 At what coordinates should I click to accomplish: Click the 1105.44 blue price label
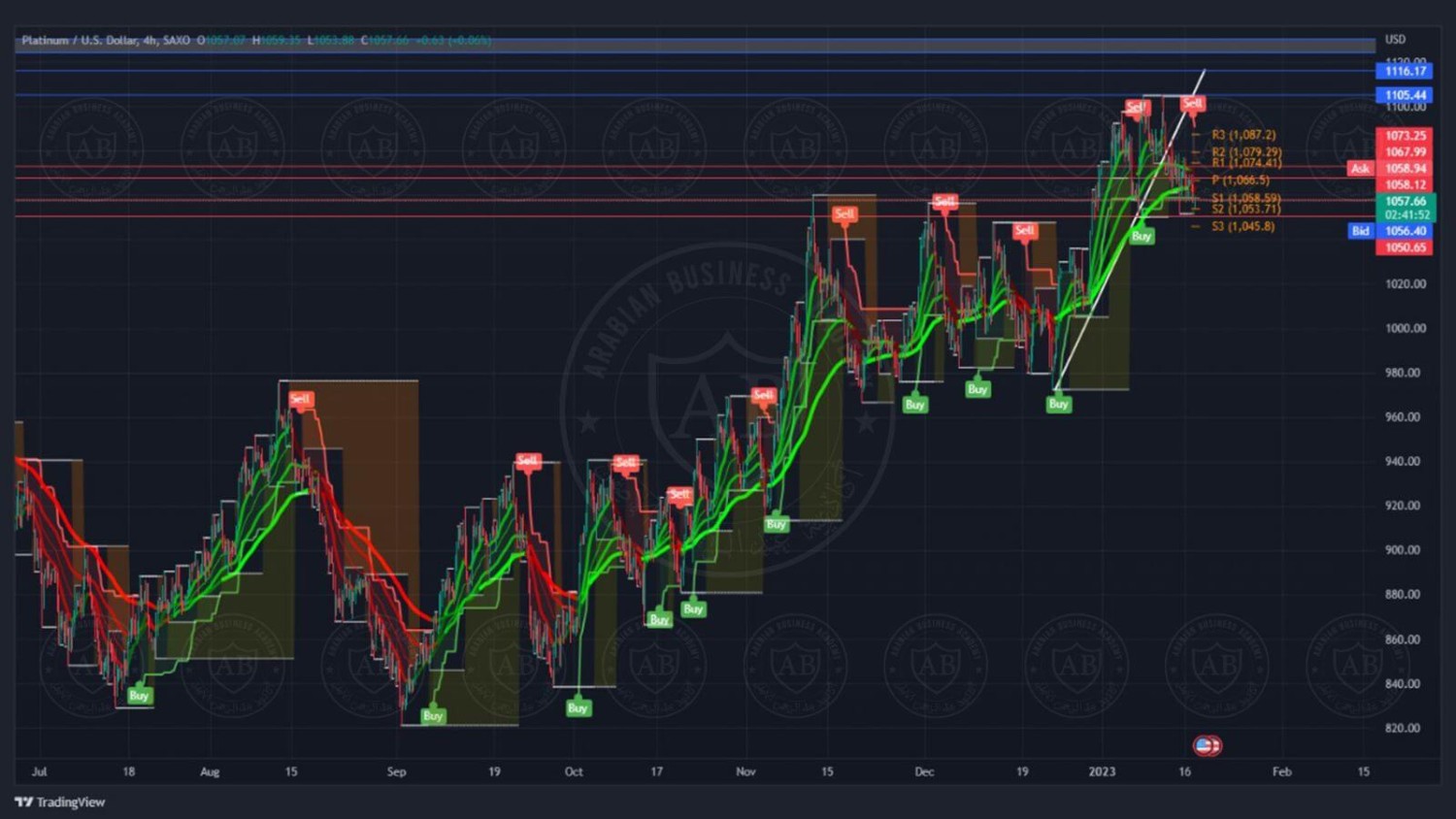click(x=1405, y=95)
